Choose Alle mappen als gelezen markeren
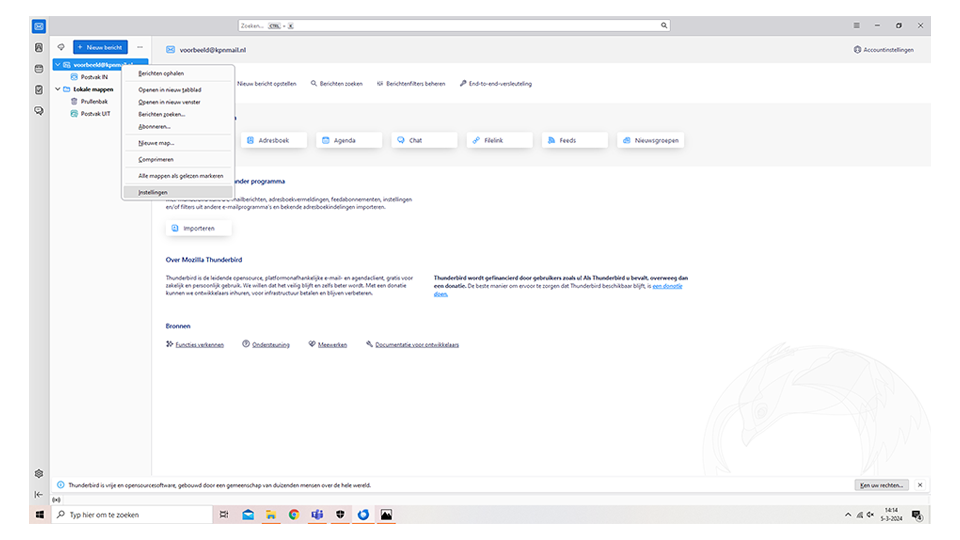The image size is (960, 540). tap(178, 176)
